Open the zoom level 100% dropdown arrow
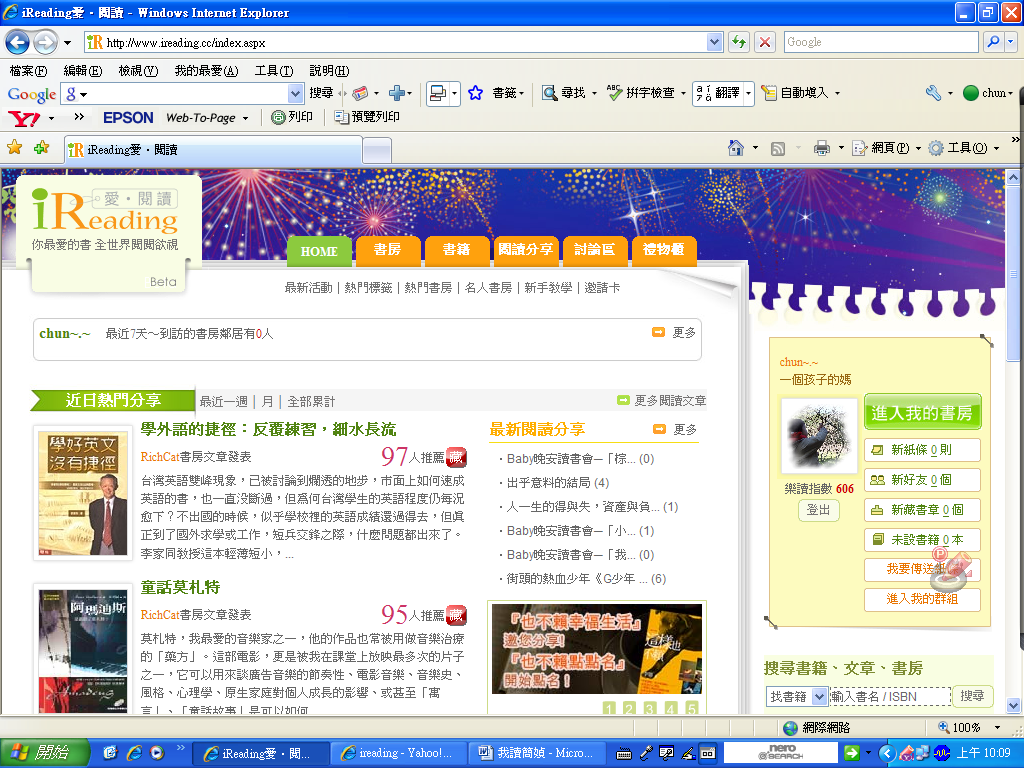 [997, 728]
